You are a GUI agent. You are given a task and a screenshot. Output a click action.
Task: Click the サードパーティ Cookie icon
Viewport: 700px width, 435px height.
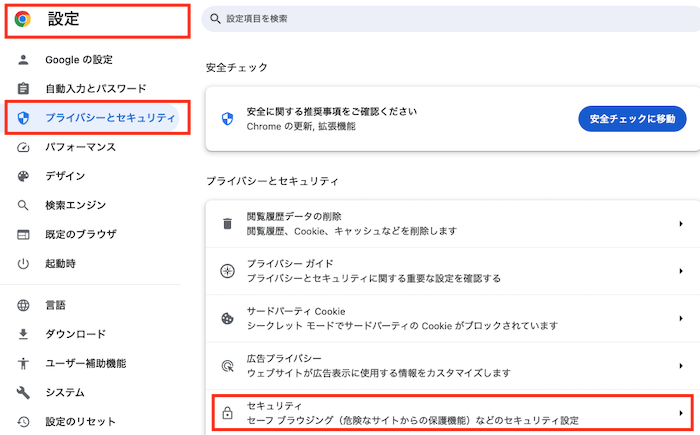coord(227,318)
